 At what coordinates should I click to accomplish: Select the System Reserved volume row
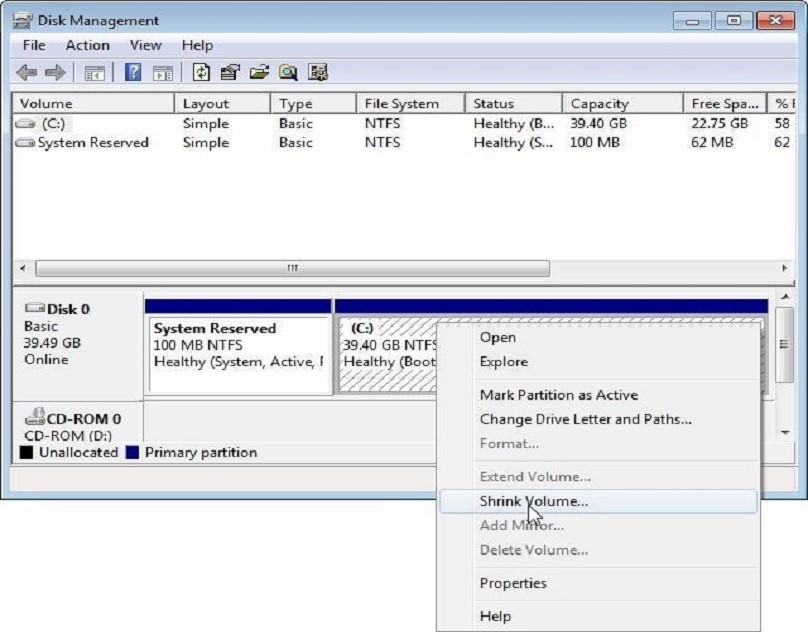coord(92,142)
